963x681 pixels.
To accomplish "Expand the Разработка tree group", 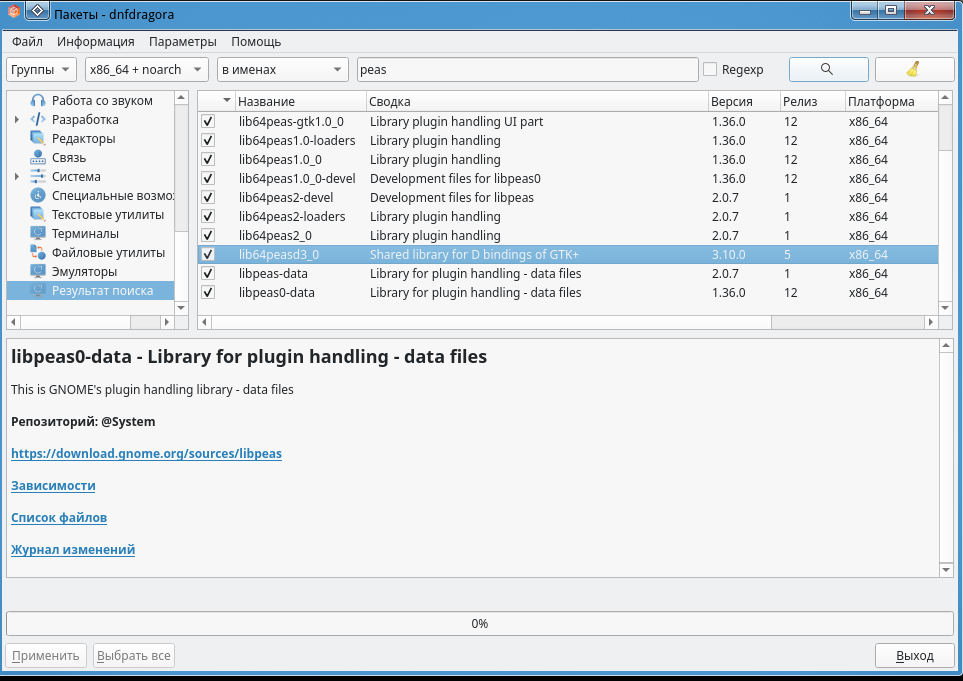I will tap(17, 120).
